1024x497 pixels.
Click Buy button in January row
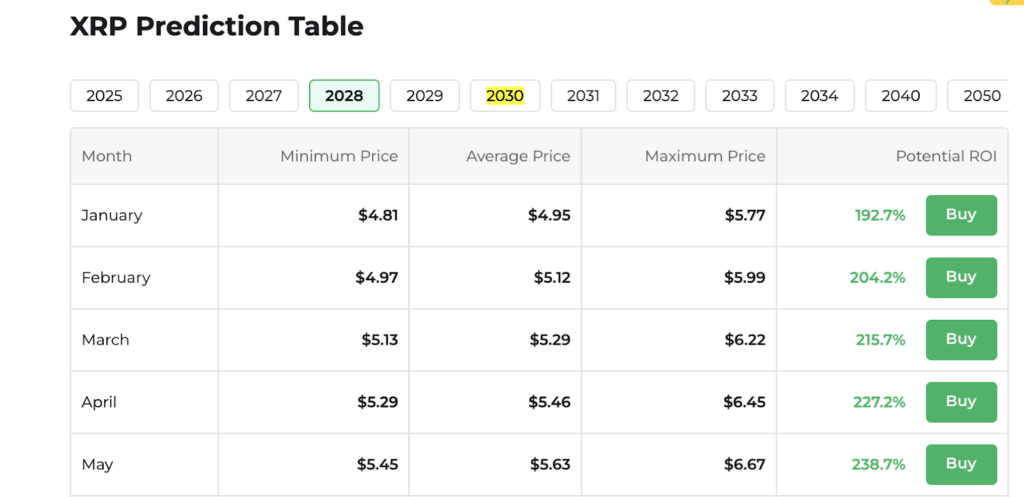click(x=960, y=215)
